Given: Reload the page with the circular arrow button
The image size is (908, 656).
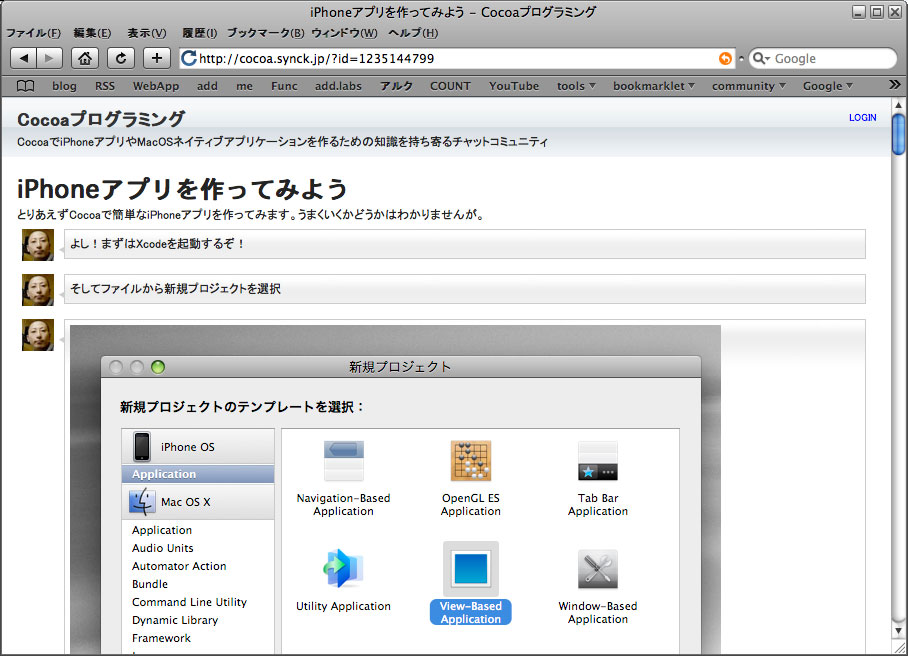Looking at the screenshot, I should (x=121, y=58).
